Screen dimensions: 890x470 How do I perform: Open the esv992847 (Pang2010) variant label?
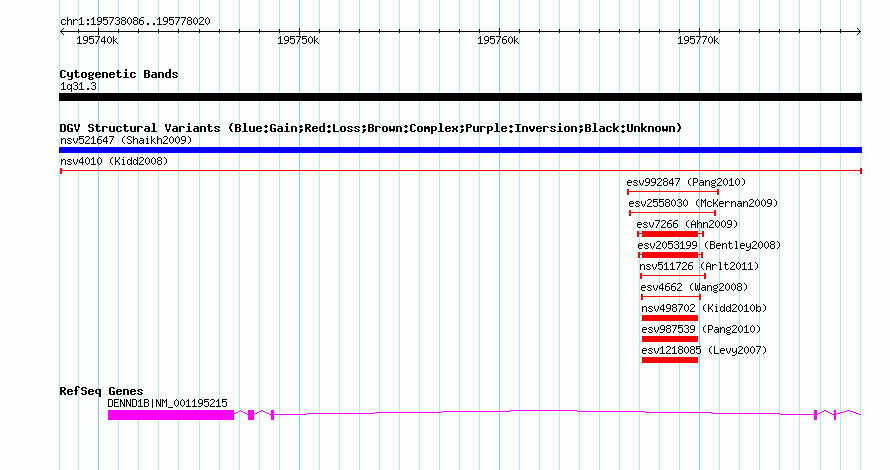tap(686, 182)
